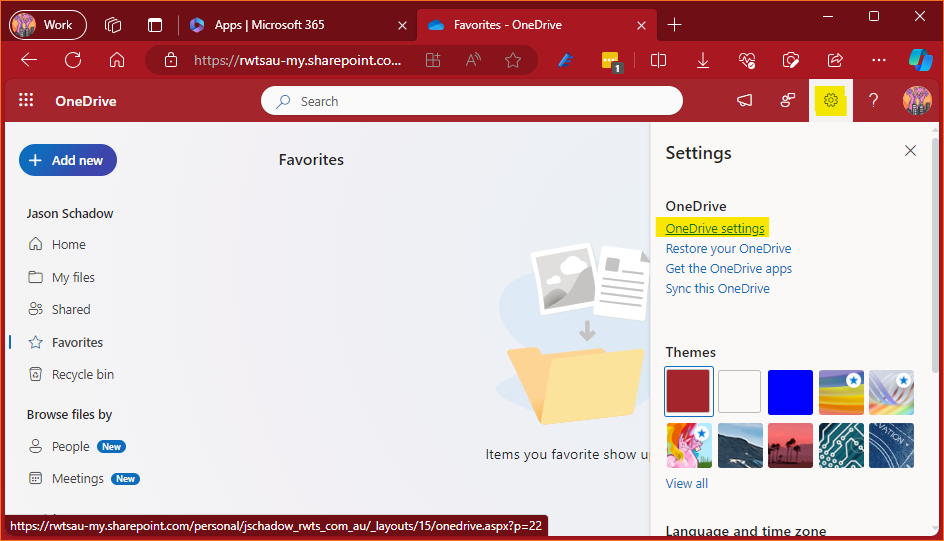Click the OneDrive search box

click(x=471, y=101)
